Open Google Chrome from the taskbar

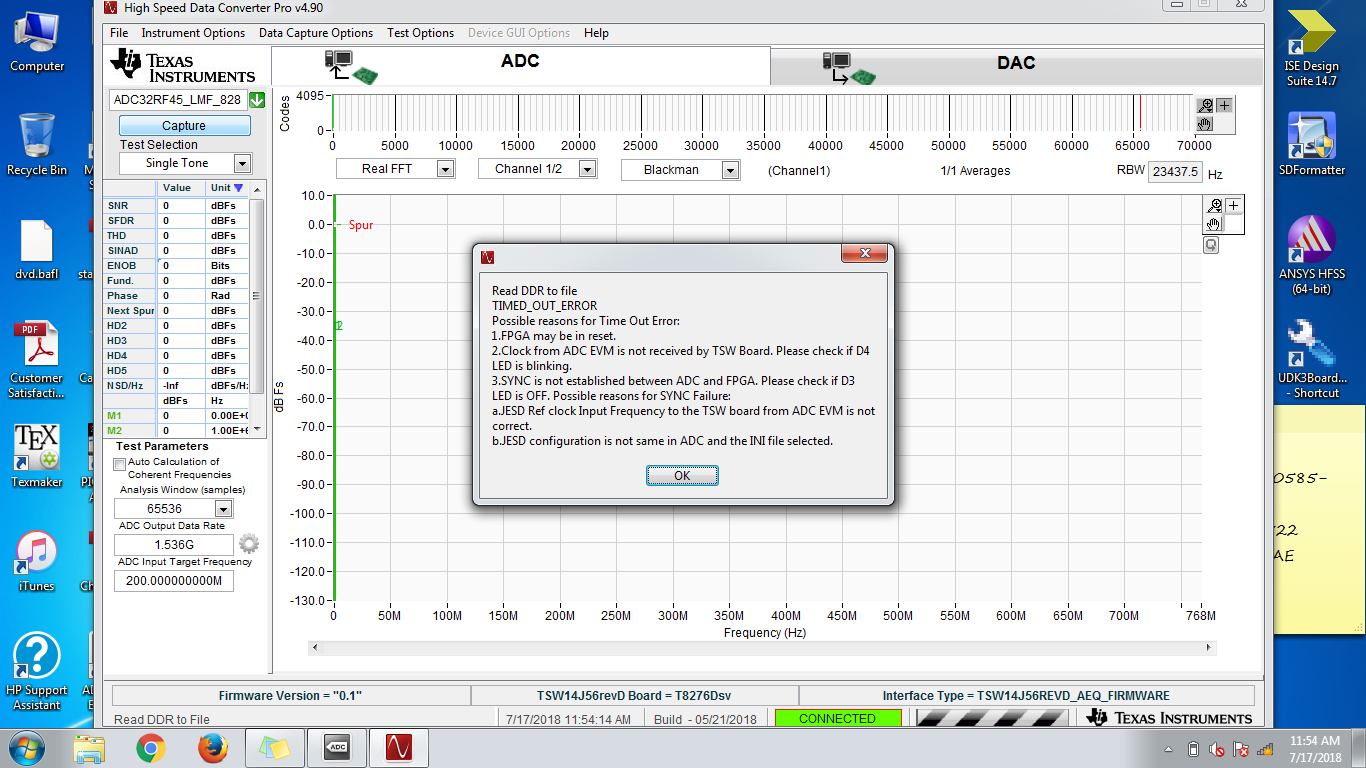point(151,748)
